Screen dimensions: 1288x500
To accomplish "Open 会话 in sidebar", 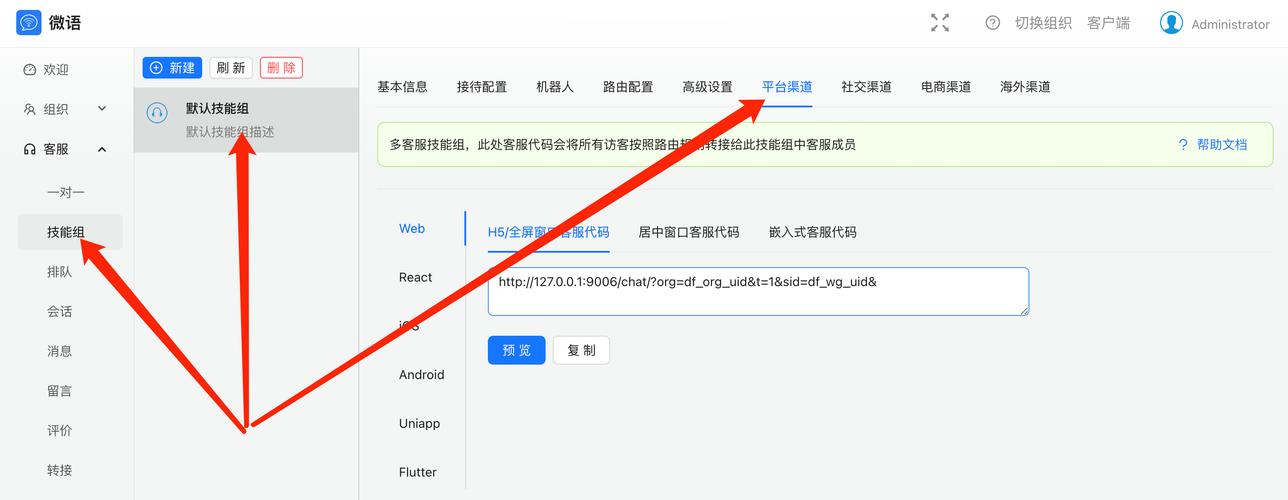I will click(x=60, y=311).
